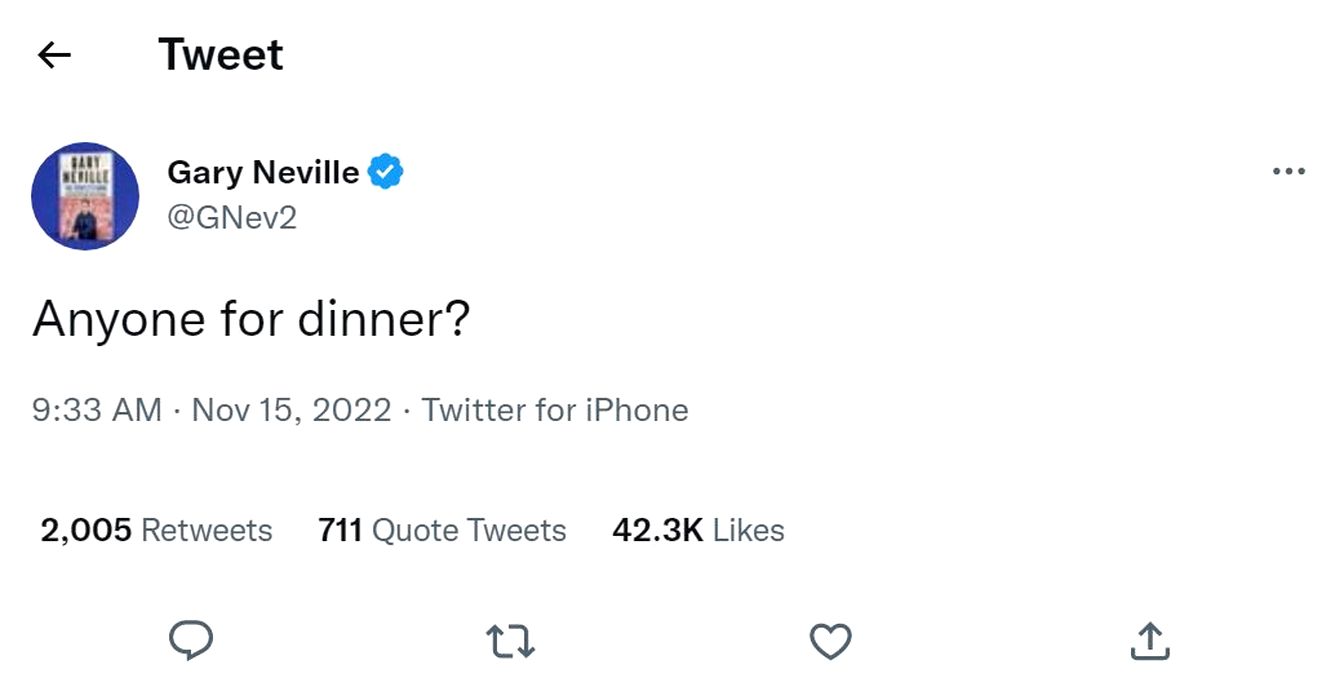1344x700 pixels.
Task: Show the Likes list
Action: [749, 530]
